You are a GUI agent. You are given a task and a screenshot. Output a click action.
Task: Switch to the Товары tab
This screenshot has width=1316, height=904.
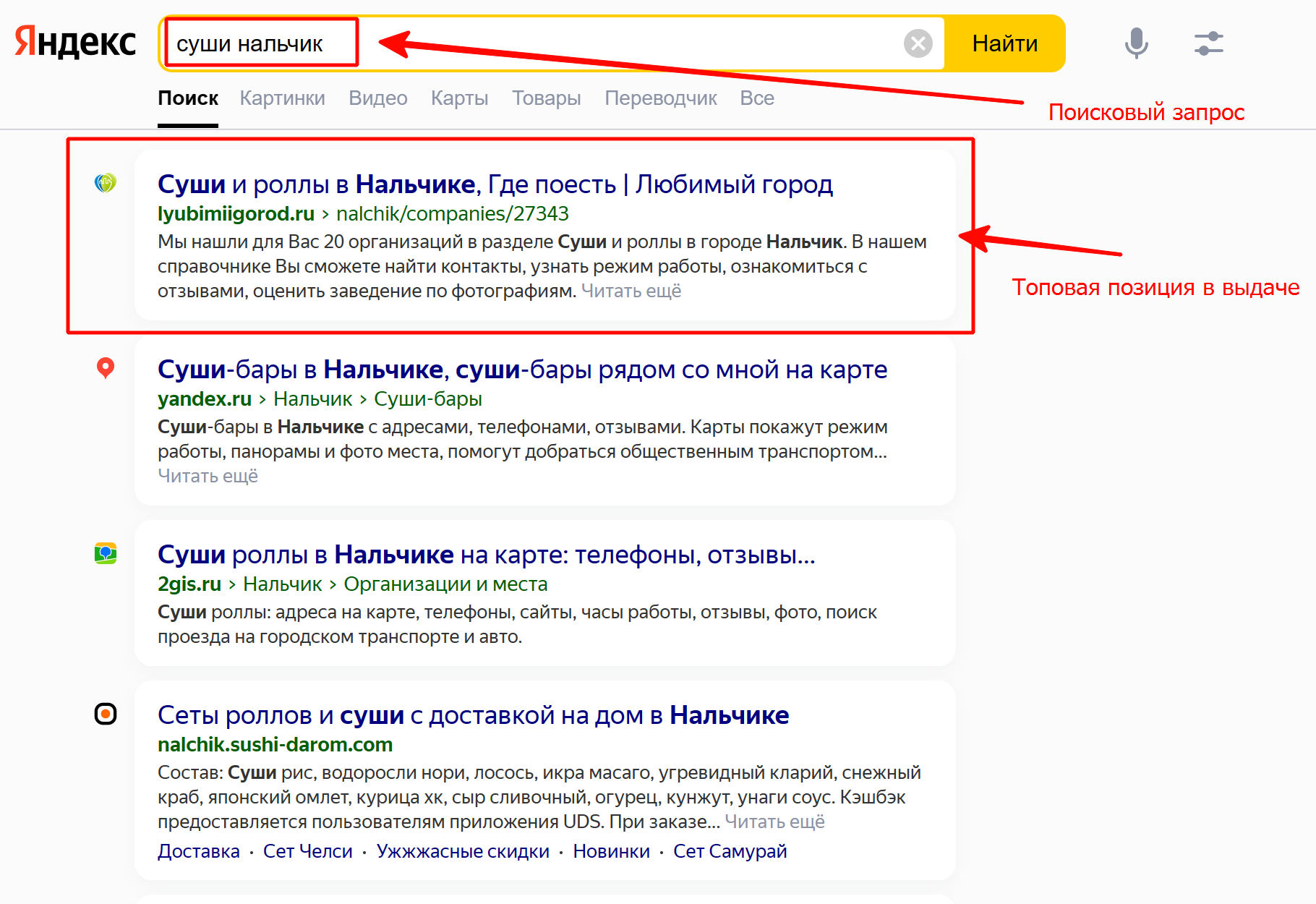(547, 98)
